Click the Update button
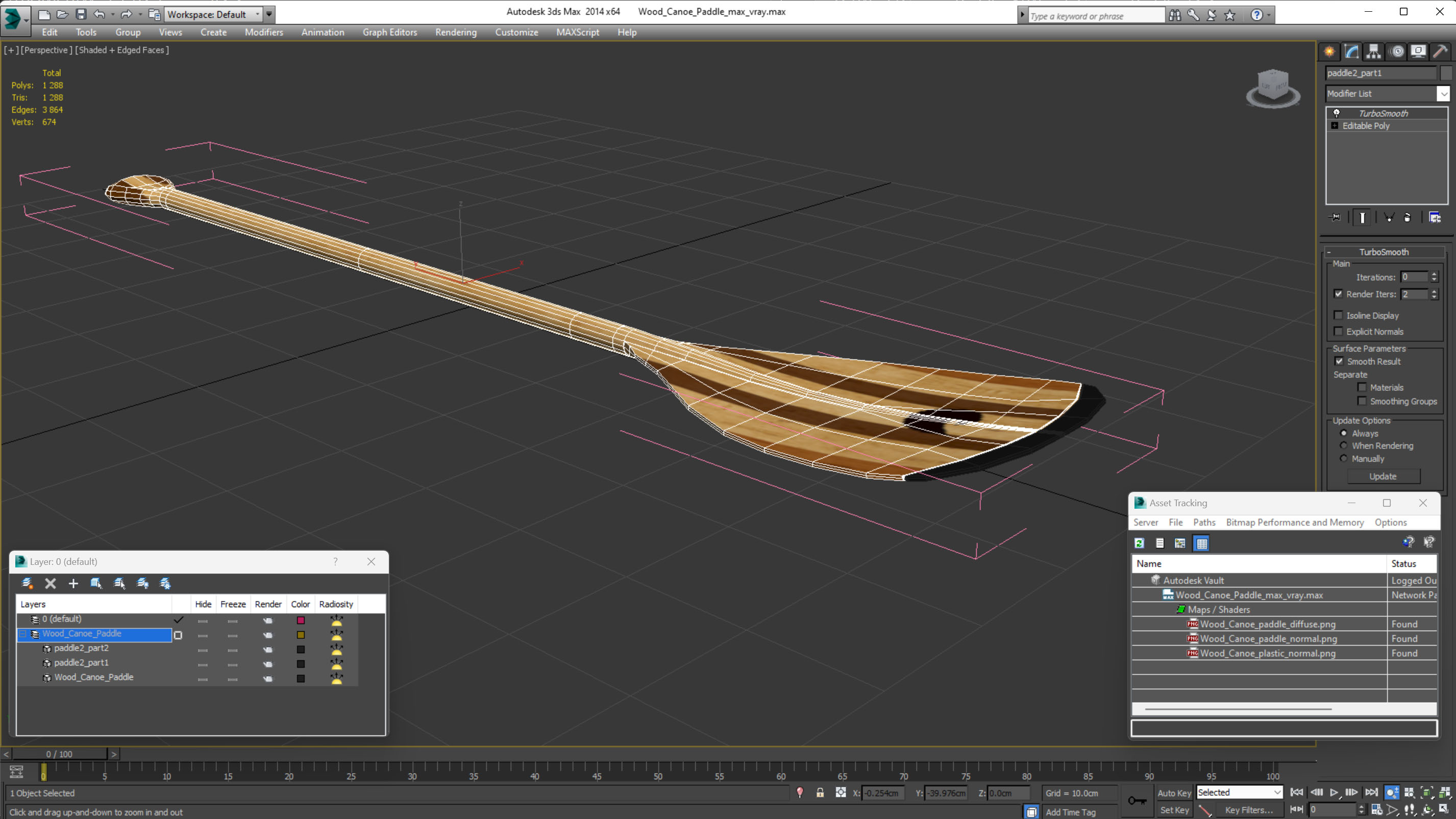The width and height of the screenshot is (1456, 819). (1383, 477)
